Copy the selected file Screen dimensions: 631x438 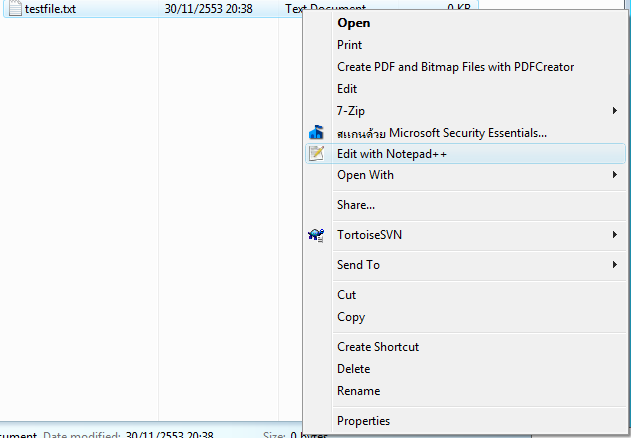(x=351, y=317)
